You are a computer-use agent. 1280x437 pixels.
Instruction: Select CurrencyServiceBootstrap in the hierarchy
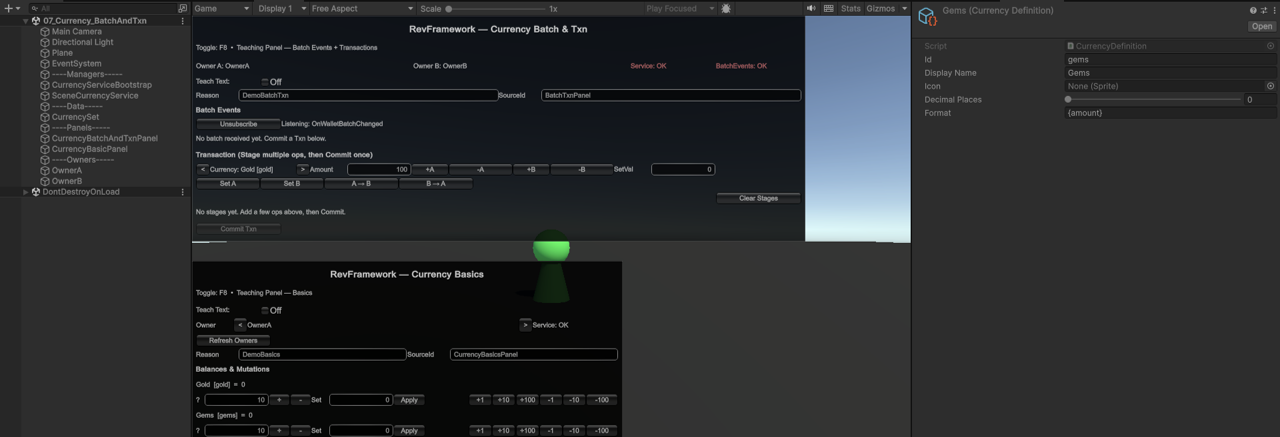[x=101, y=85]
